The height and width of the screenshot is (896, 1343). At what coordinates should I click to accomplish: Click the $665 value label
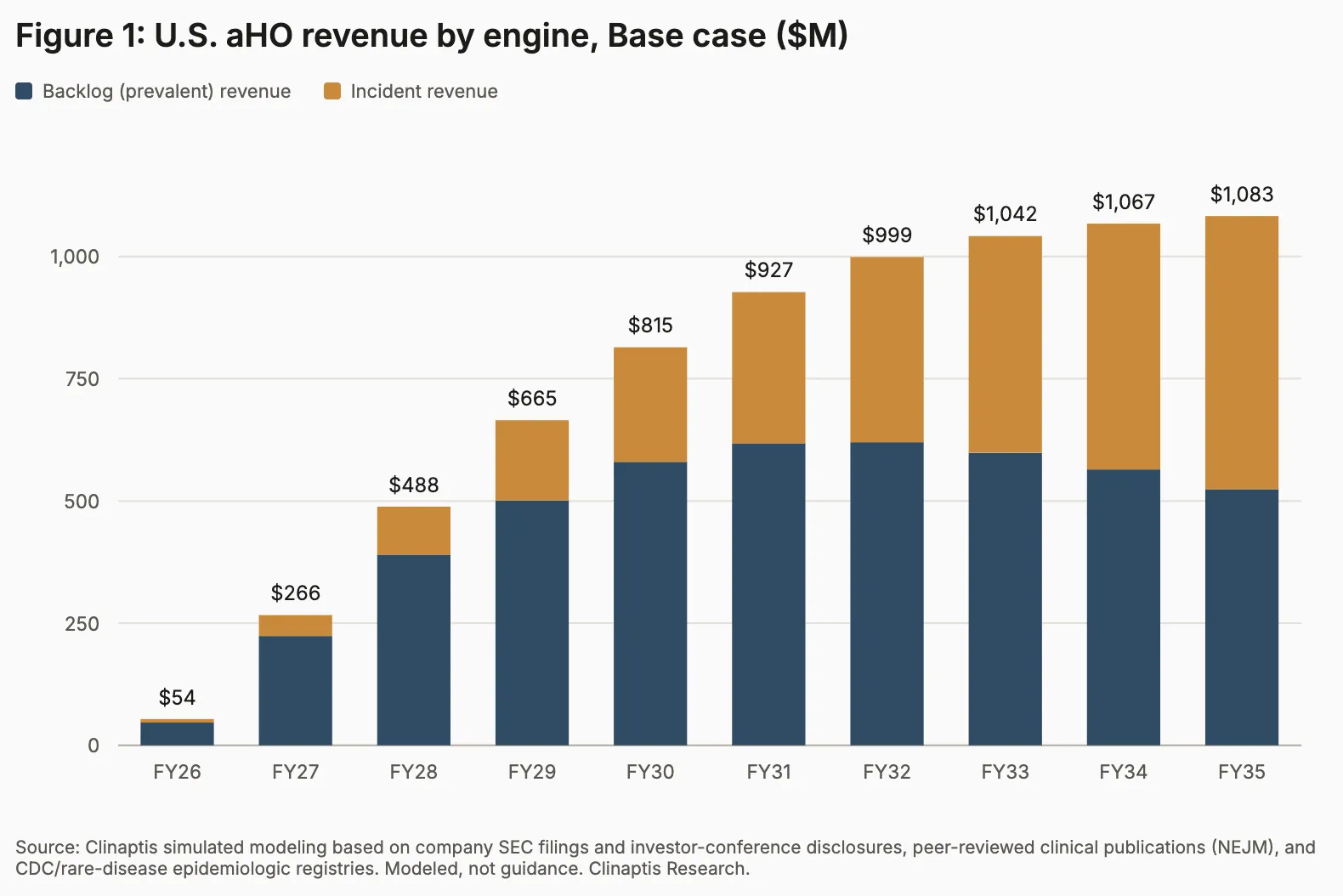pos(532,398)
